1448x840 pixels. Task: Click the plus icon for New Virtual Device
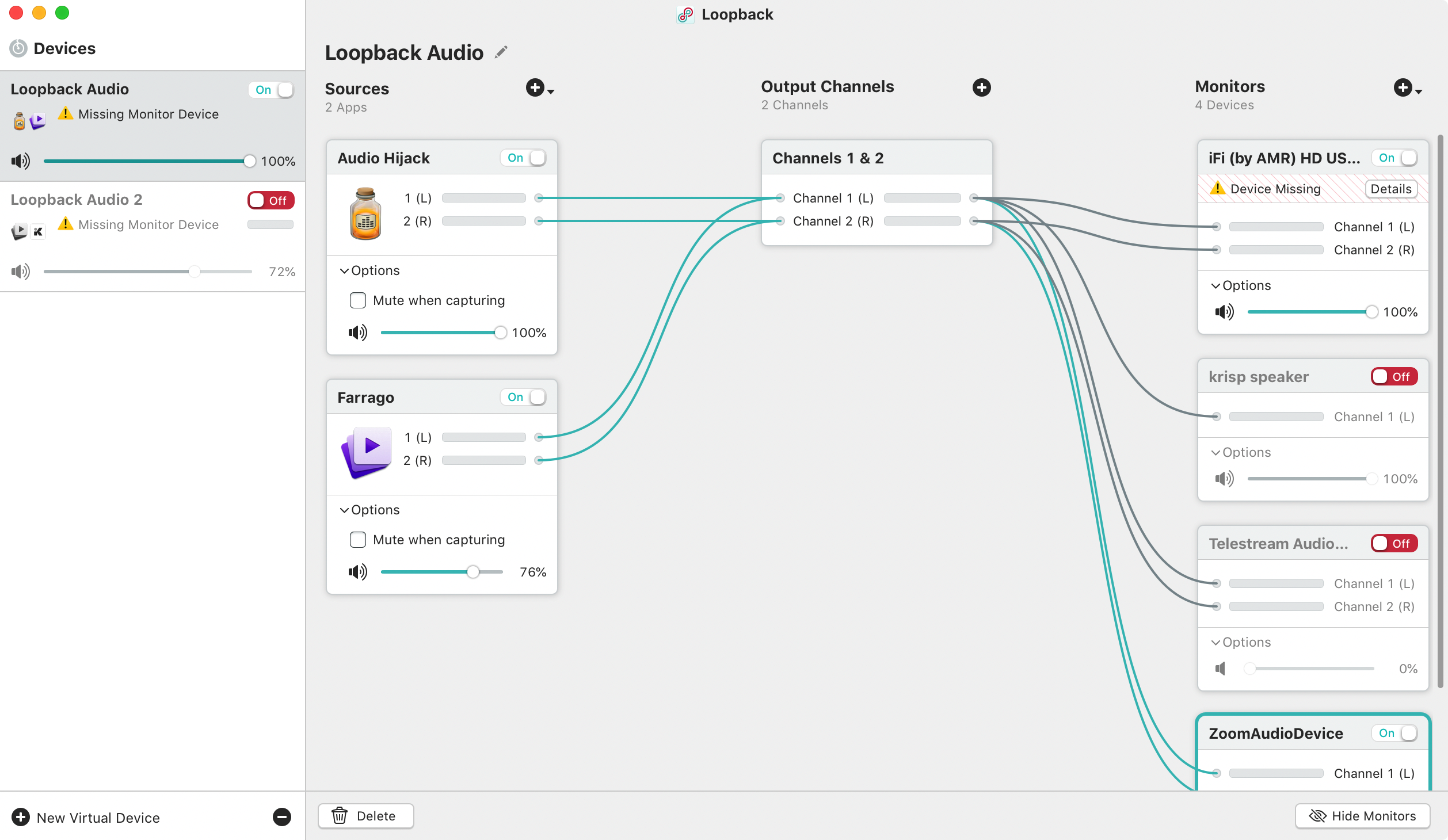[x=21, y=817]
